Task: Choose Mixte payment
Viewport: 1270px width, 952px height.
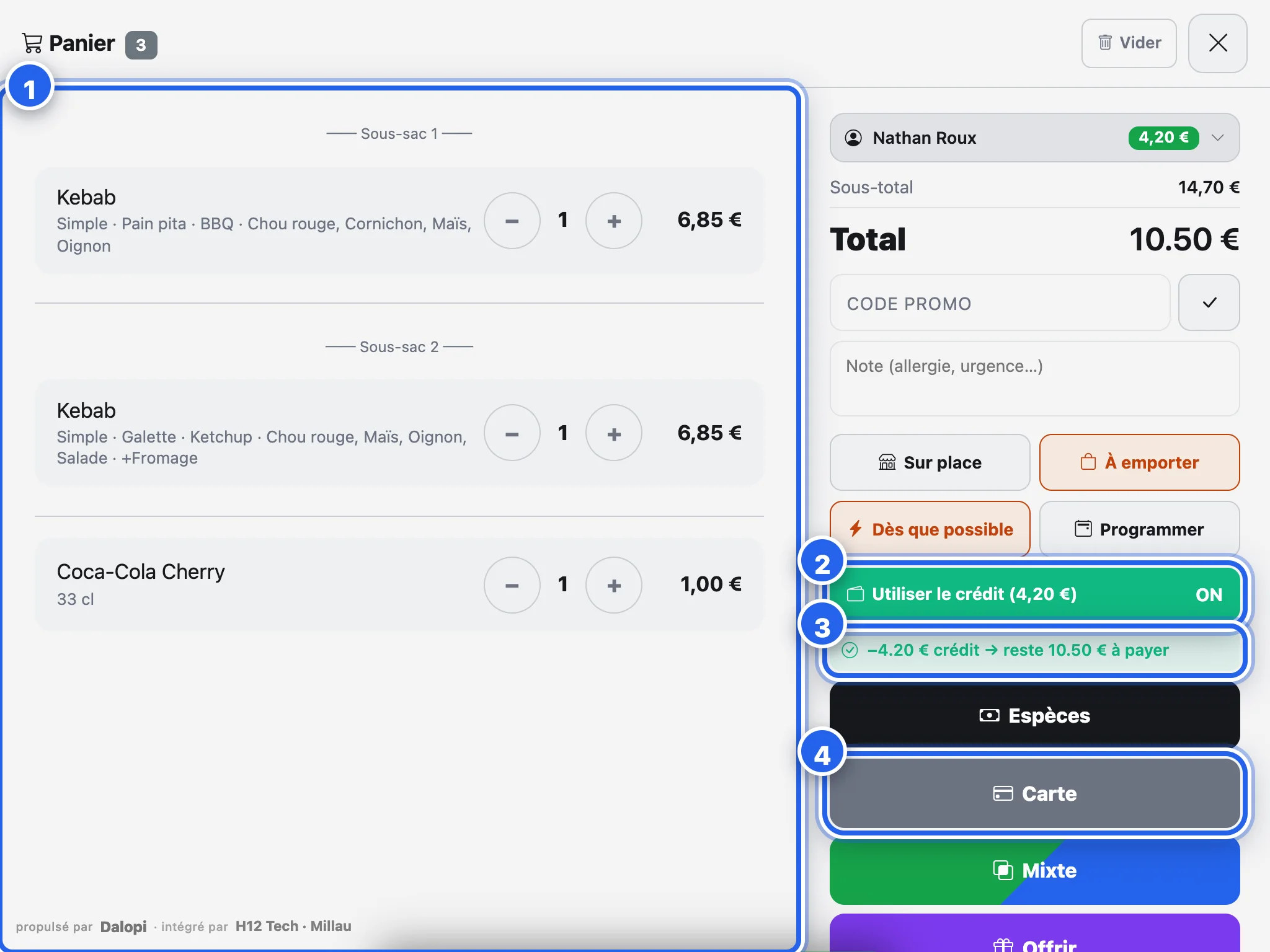Action: (x=1034, y=870)
